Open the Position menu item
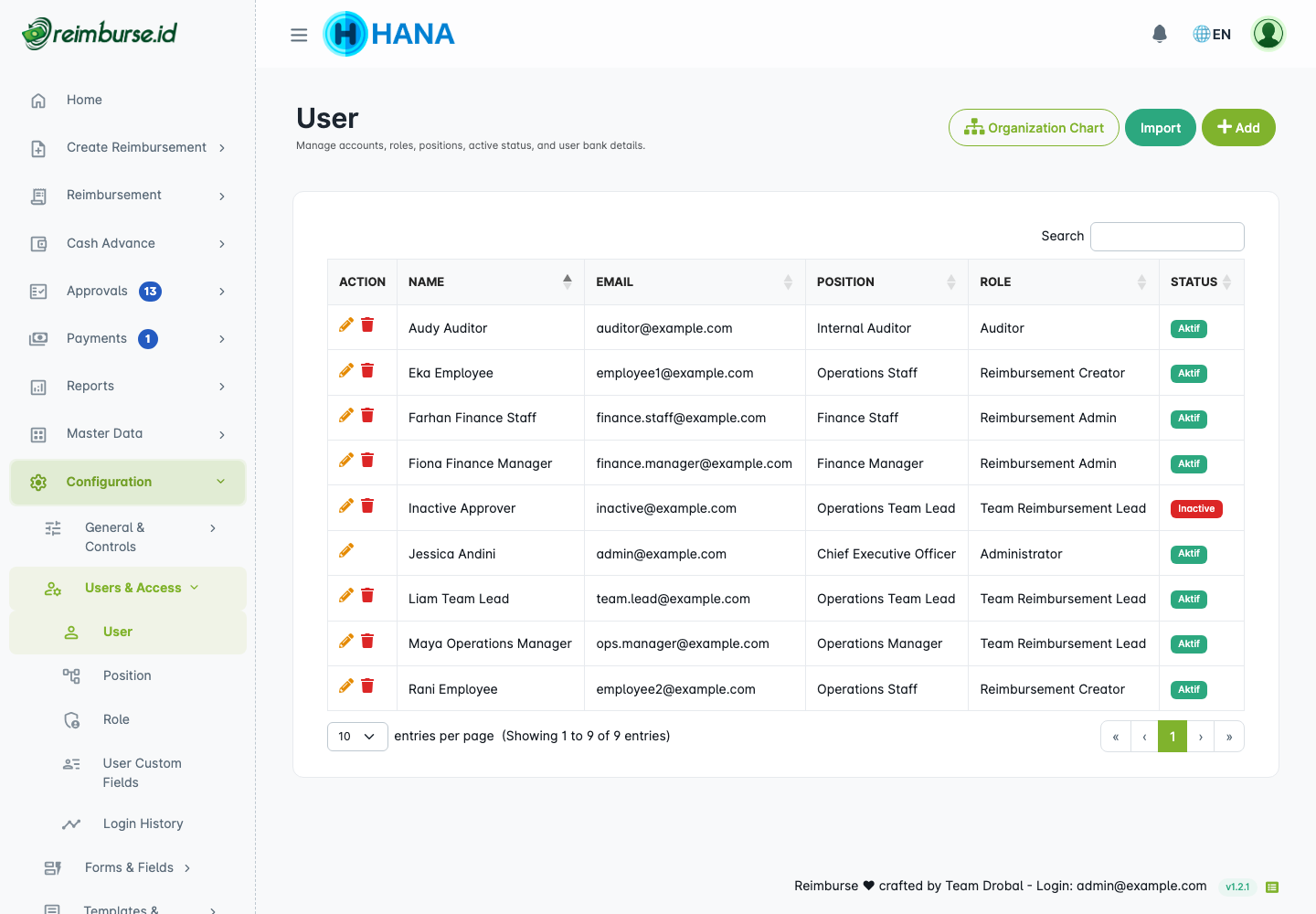This screenshot has width=1316, height=914. tap(128, 675)
